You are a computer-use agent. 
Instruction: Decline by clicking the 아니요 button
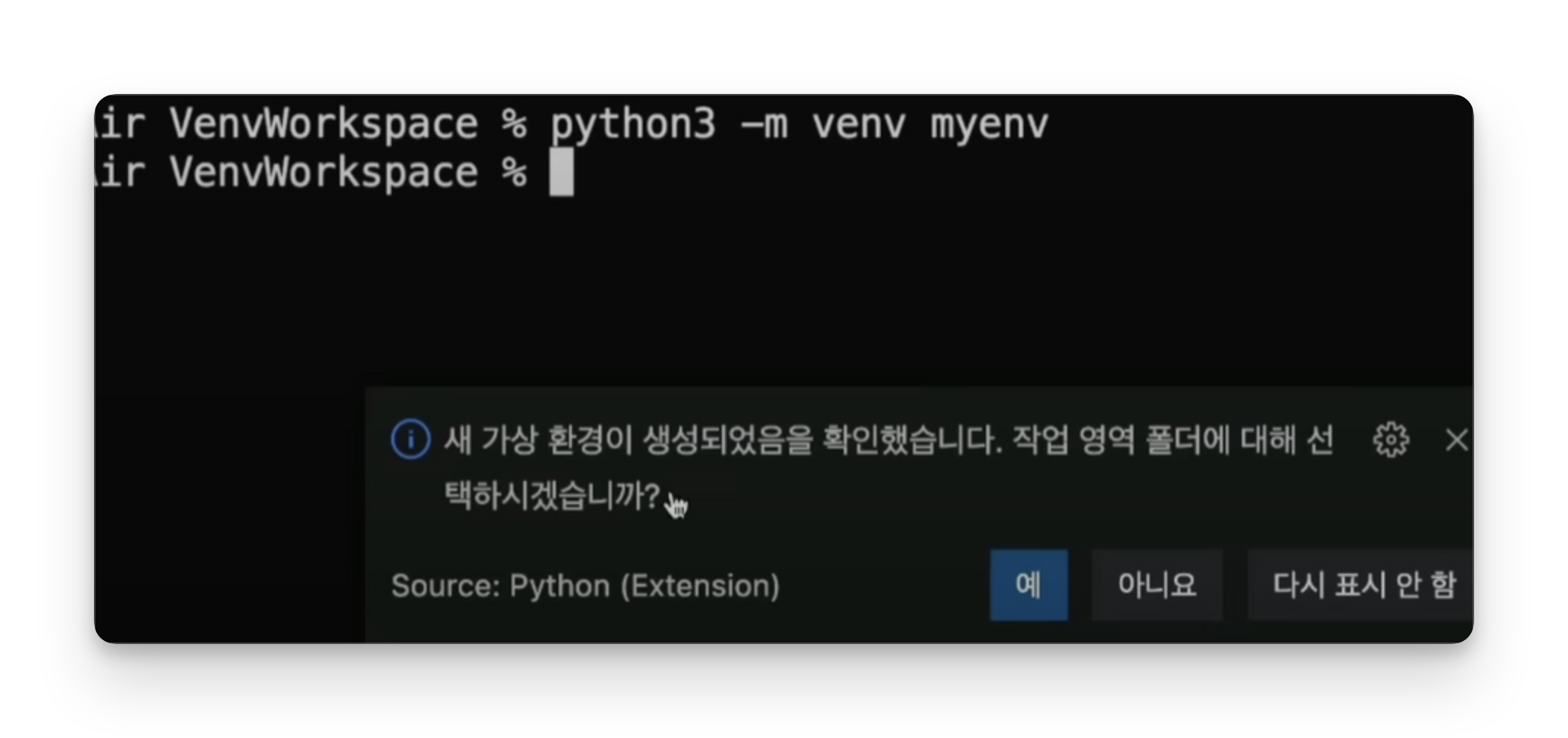point(1157,585)
